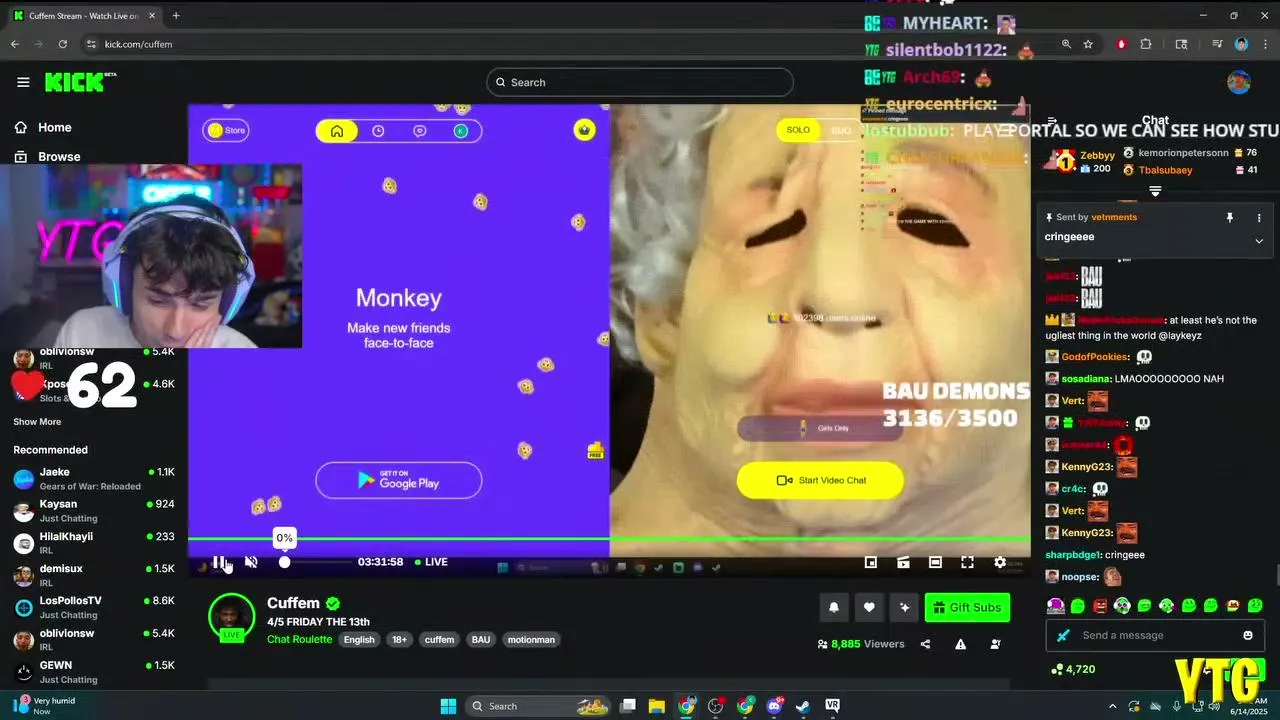Open Chrome extensions puzzle icon
This screenshot has height=720, width=1280.
coord(1146,44)
